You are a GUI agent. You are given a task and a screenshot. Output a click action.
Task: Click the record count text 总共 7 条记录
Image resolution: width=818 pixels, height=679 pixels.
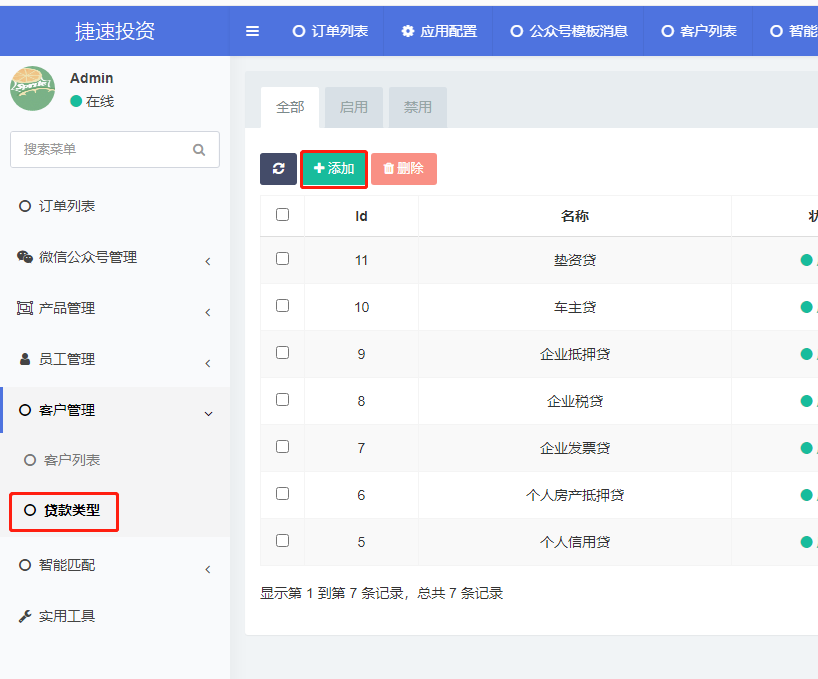click(460, 593)
